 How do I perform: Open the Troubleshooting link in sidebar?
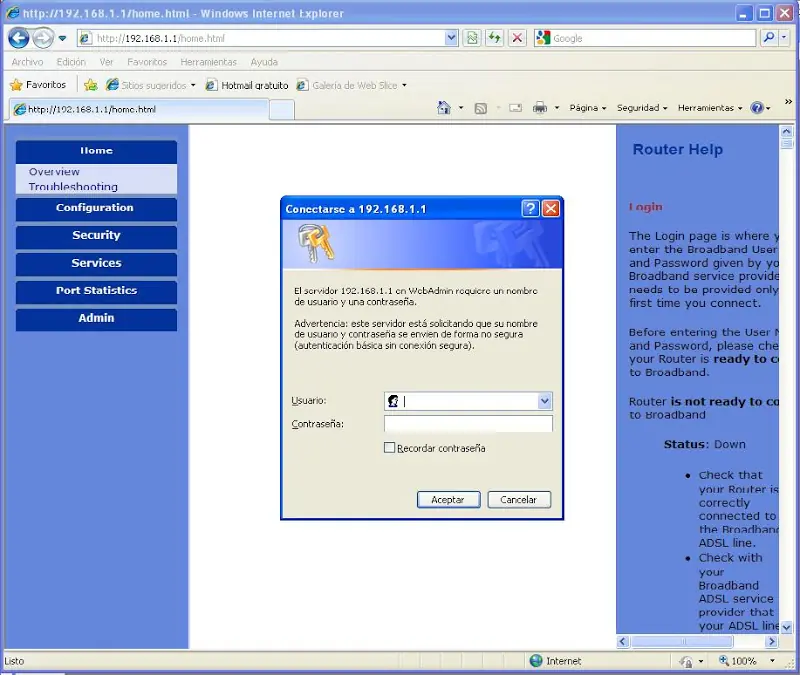click(73, 186)
